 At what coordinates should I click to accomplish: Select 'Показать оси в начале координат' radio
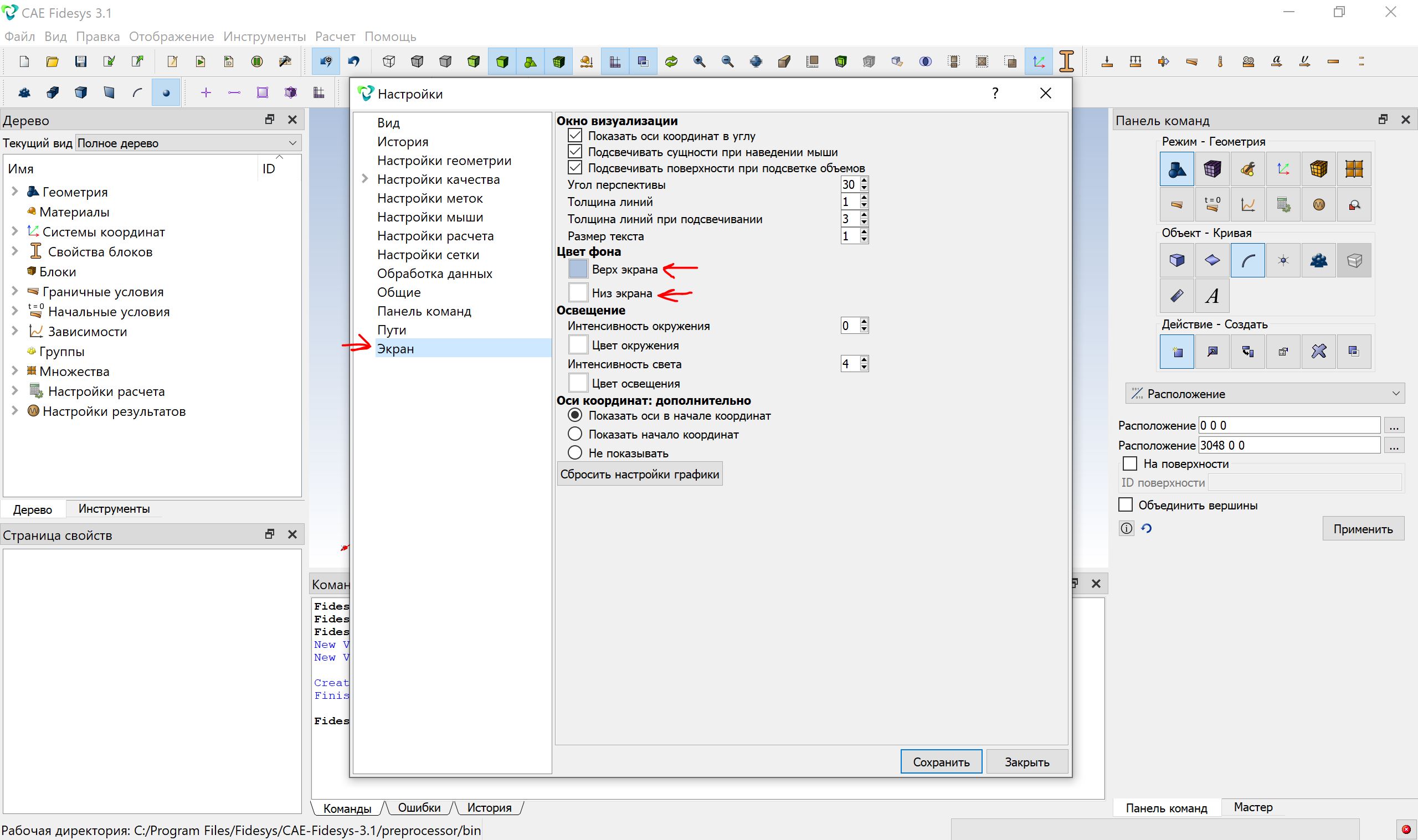click(574, 415)
